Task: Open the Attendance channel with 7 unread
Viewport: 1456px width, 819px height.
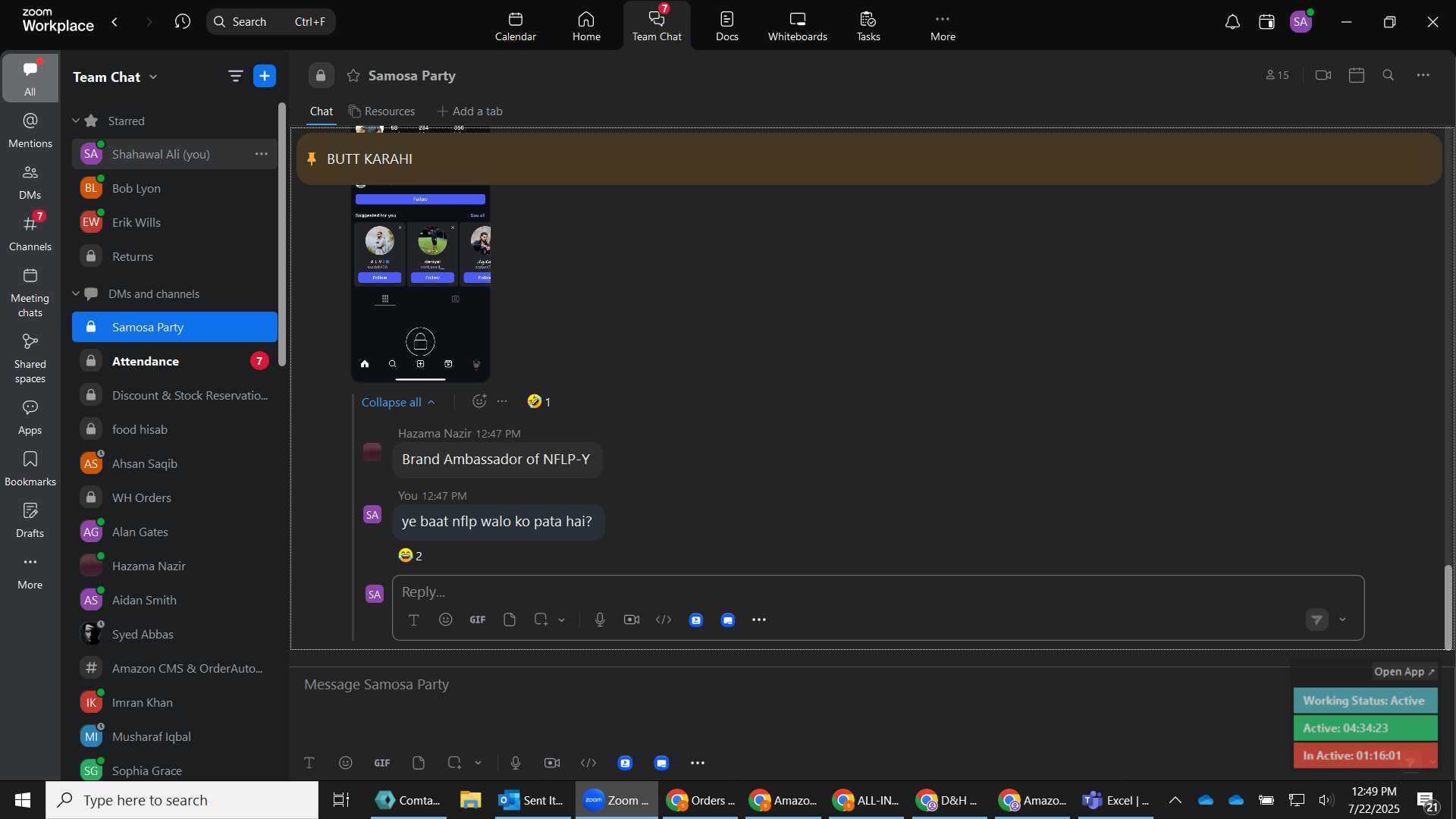Action: (174, 361)
